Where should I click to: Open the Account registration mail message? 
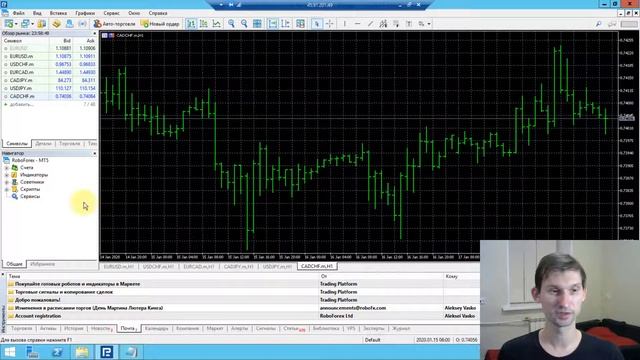38,316
